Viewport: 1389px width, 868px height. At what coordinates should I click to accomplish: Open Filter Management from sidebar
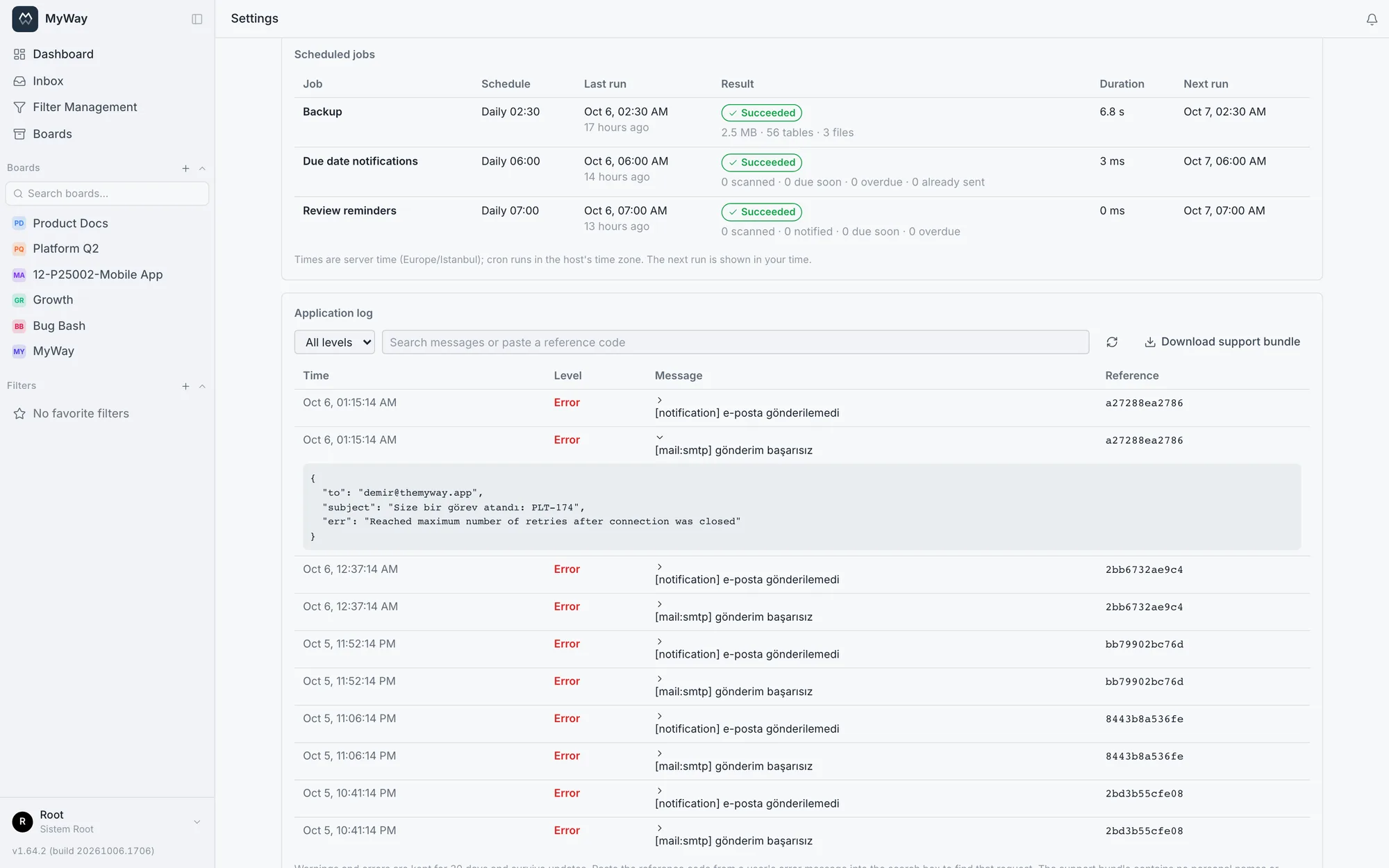[85, 107]
